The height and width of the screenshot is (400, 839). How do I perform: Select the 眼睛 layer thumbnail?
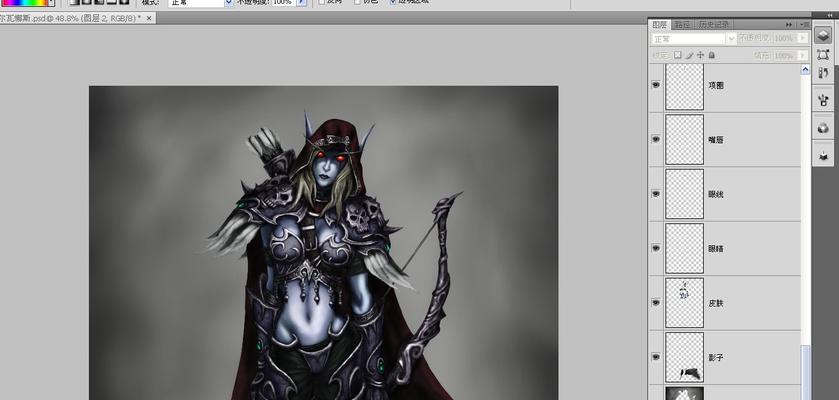684,249
